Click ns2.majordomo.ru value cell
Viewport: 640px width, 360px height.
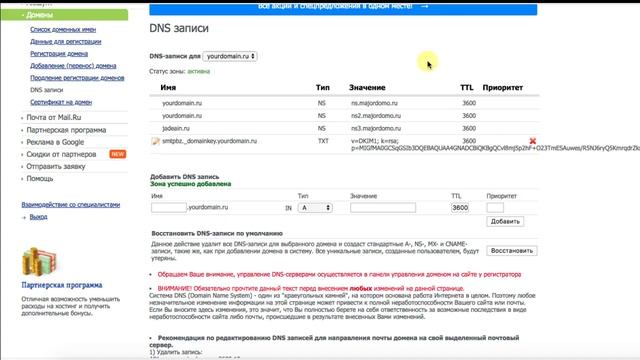(376, 116)
